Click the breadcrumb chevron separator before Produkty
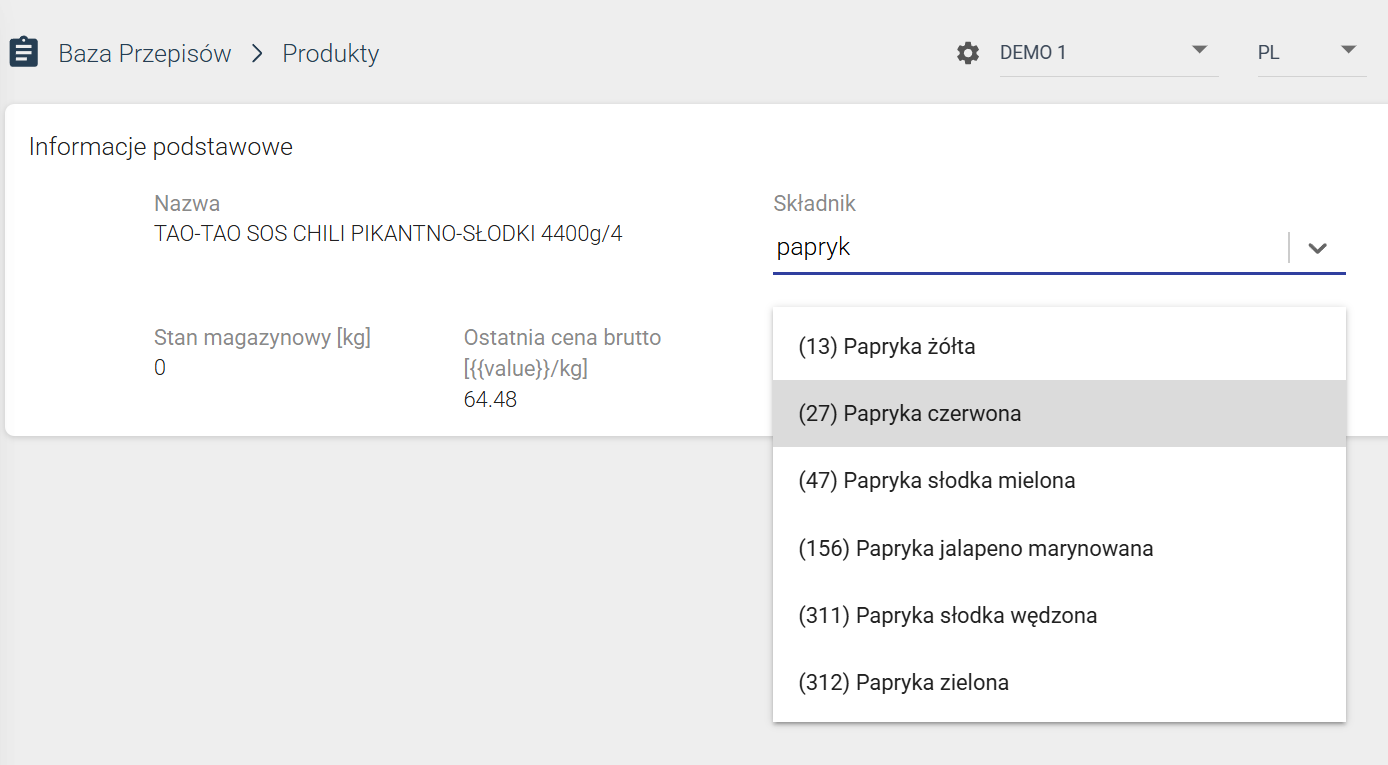The height and width of the screenshot is (765, 1388). click(257, 53)
